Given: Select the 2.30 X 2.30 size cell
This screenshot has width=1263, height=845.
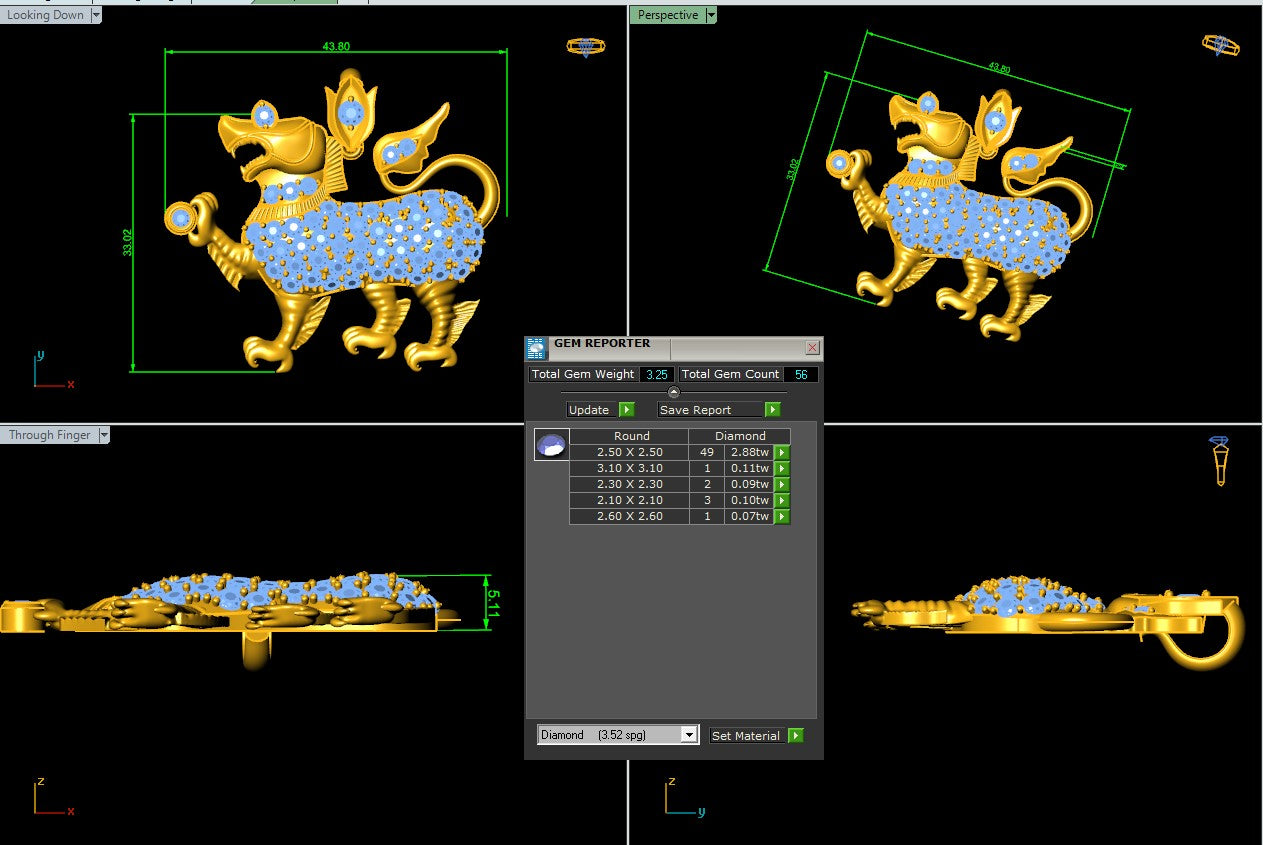Looking at the screenshot, I should click(629, 485).
